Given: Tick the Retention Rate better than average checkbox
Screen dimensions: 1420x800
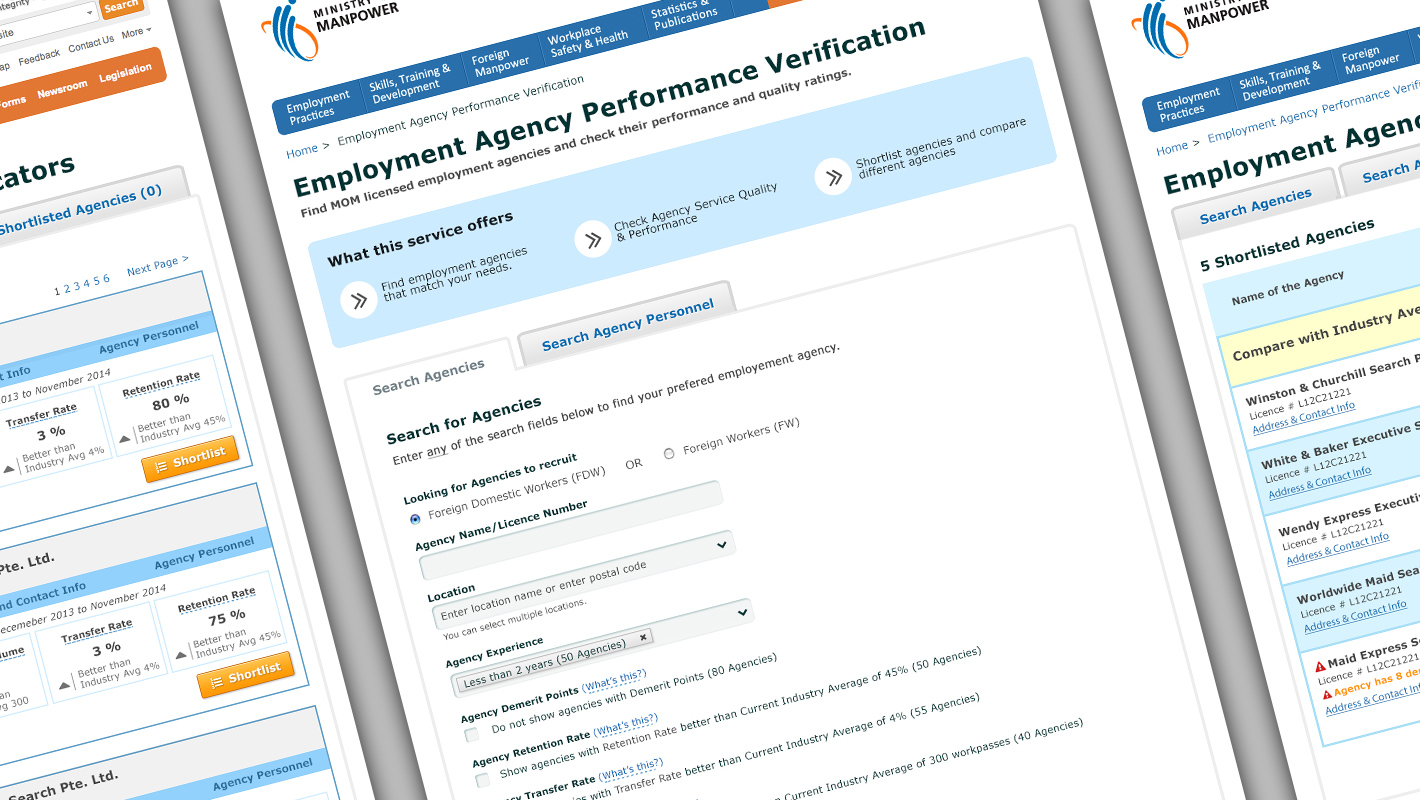Looking at the screenshot, I should point(483,779).
